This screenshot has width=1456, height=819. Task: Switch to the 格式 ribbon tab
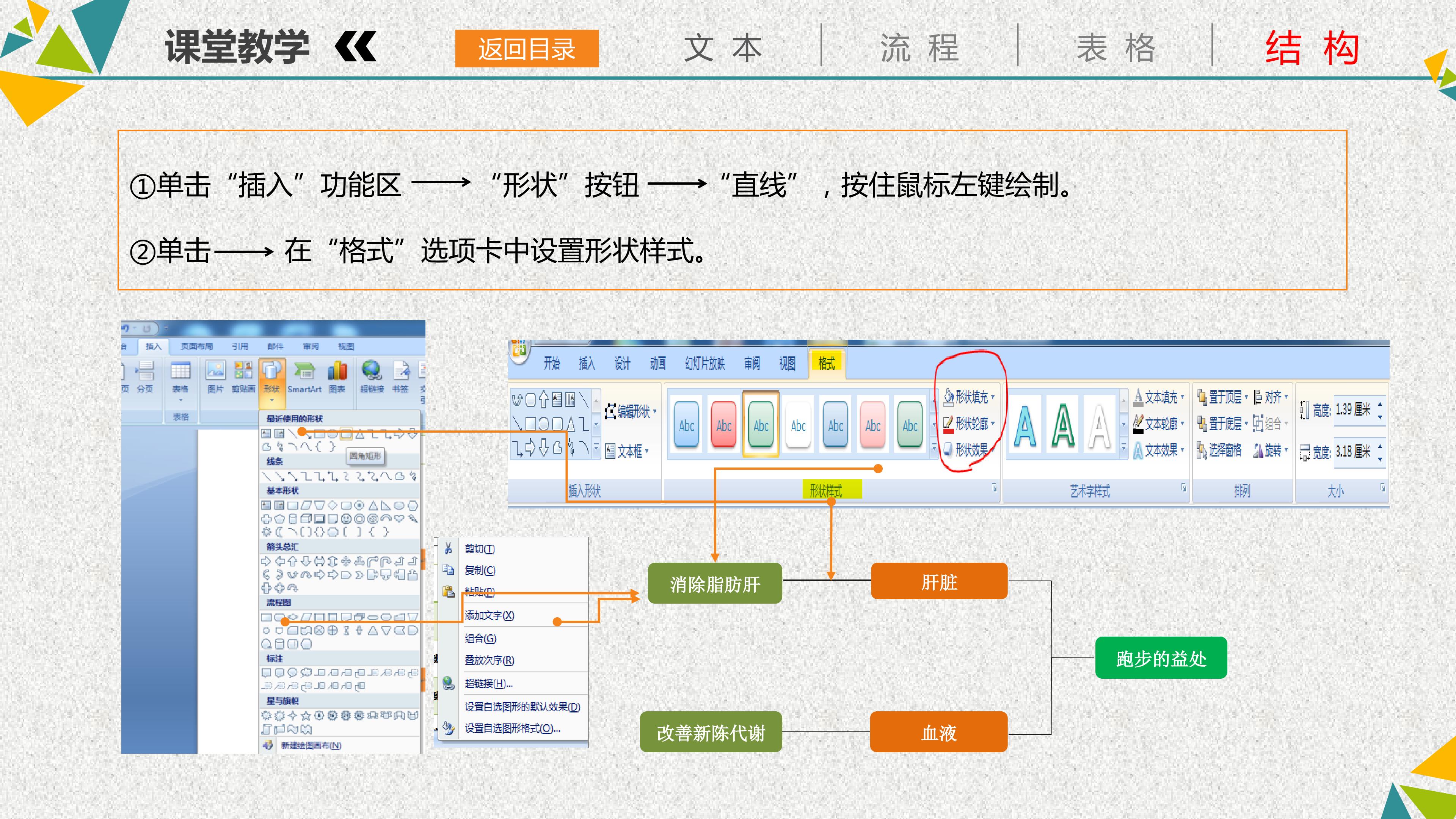(x=826, y=363)
